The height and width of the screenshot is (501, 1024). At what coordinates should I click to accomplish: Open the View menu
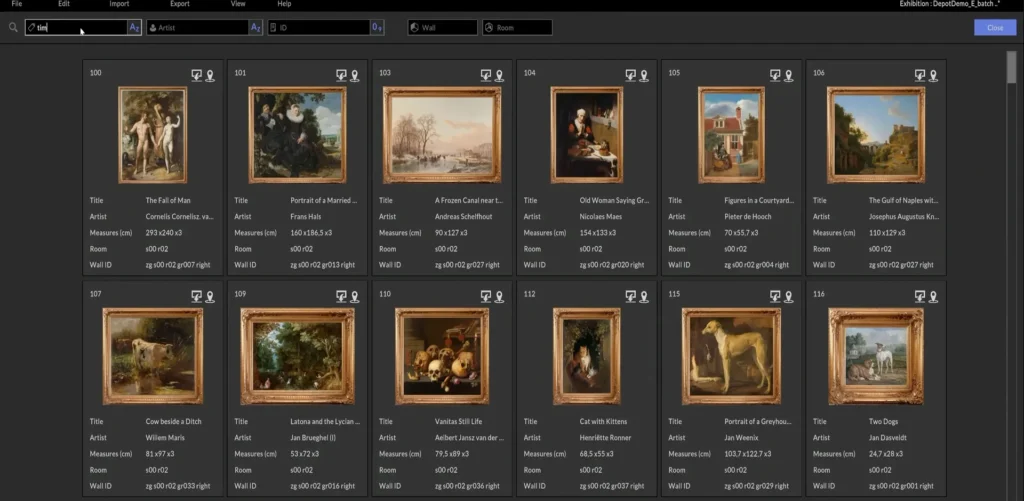click(238, 4)
